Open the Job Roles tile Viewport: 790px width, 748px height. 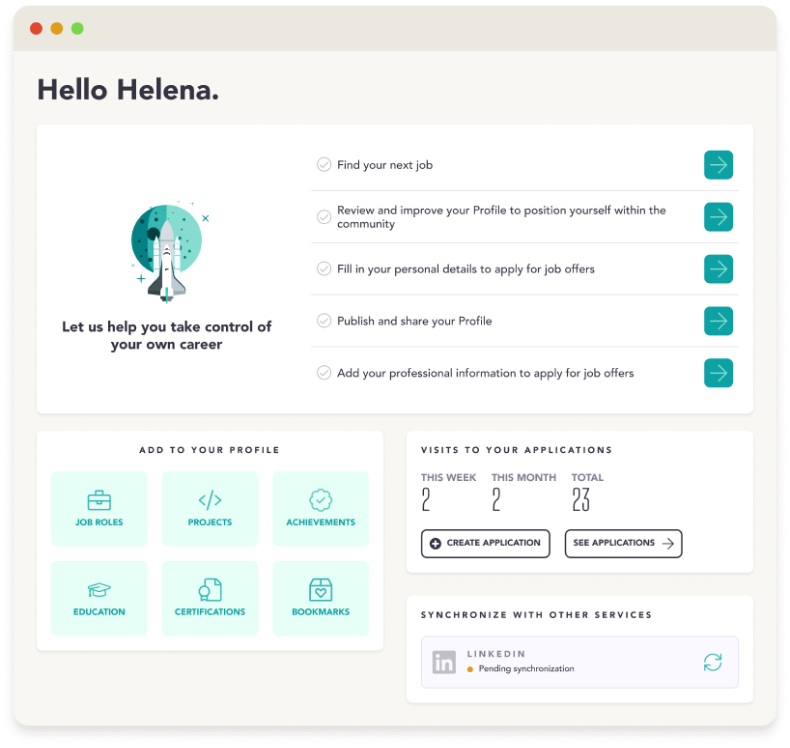(99, 509)
